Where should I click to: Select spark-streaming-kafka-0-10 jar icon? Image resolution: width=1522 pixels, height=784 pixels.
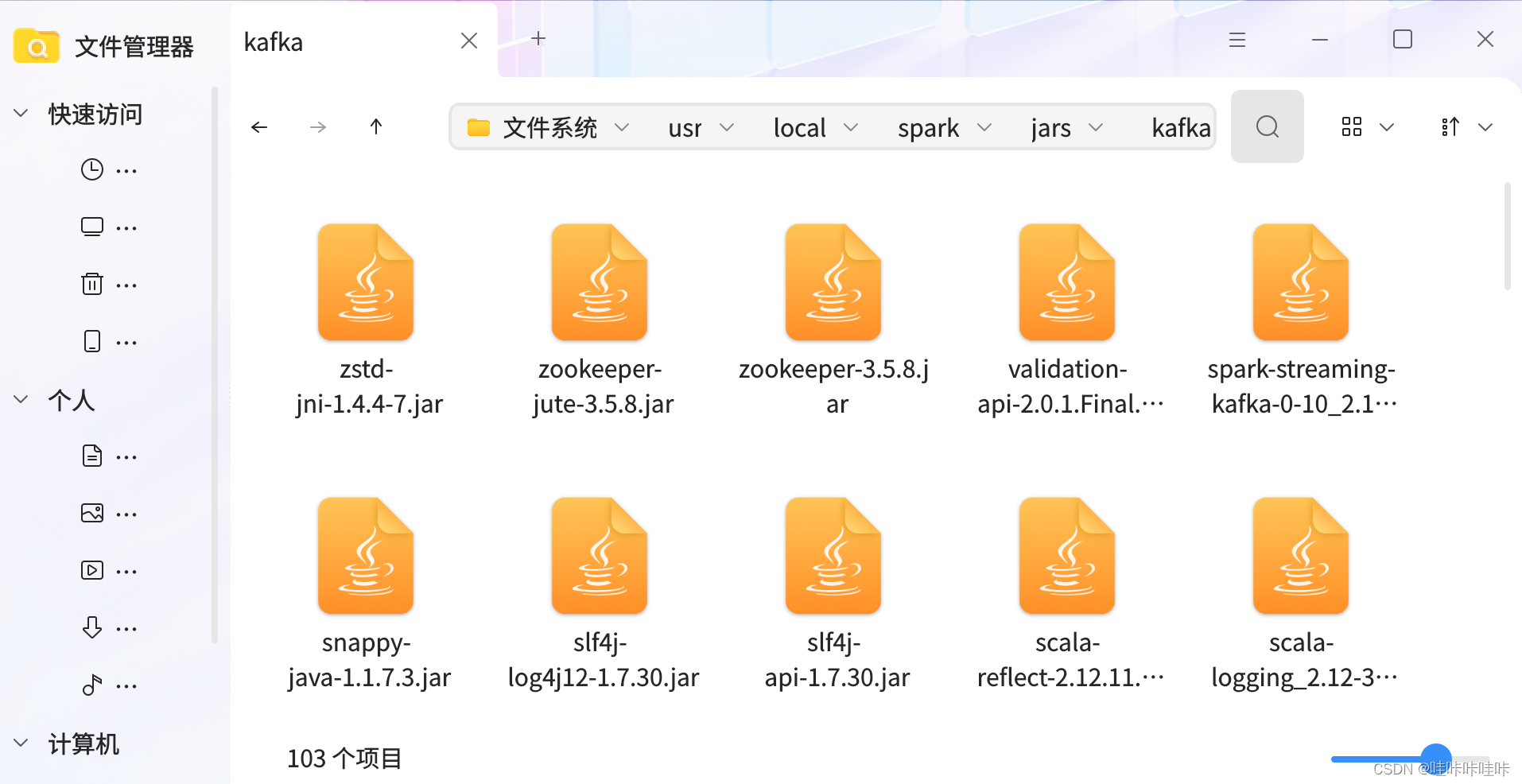pyautogui.click(x=1301, y=282)
